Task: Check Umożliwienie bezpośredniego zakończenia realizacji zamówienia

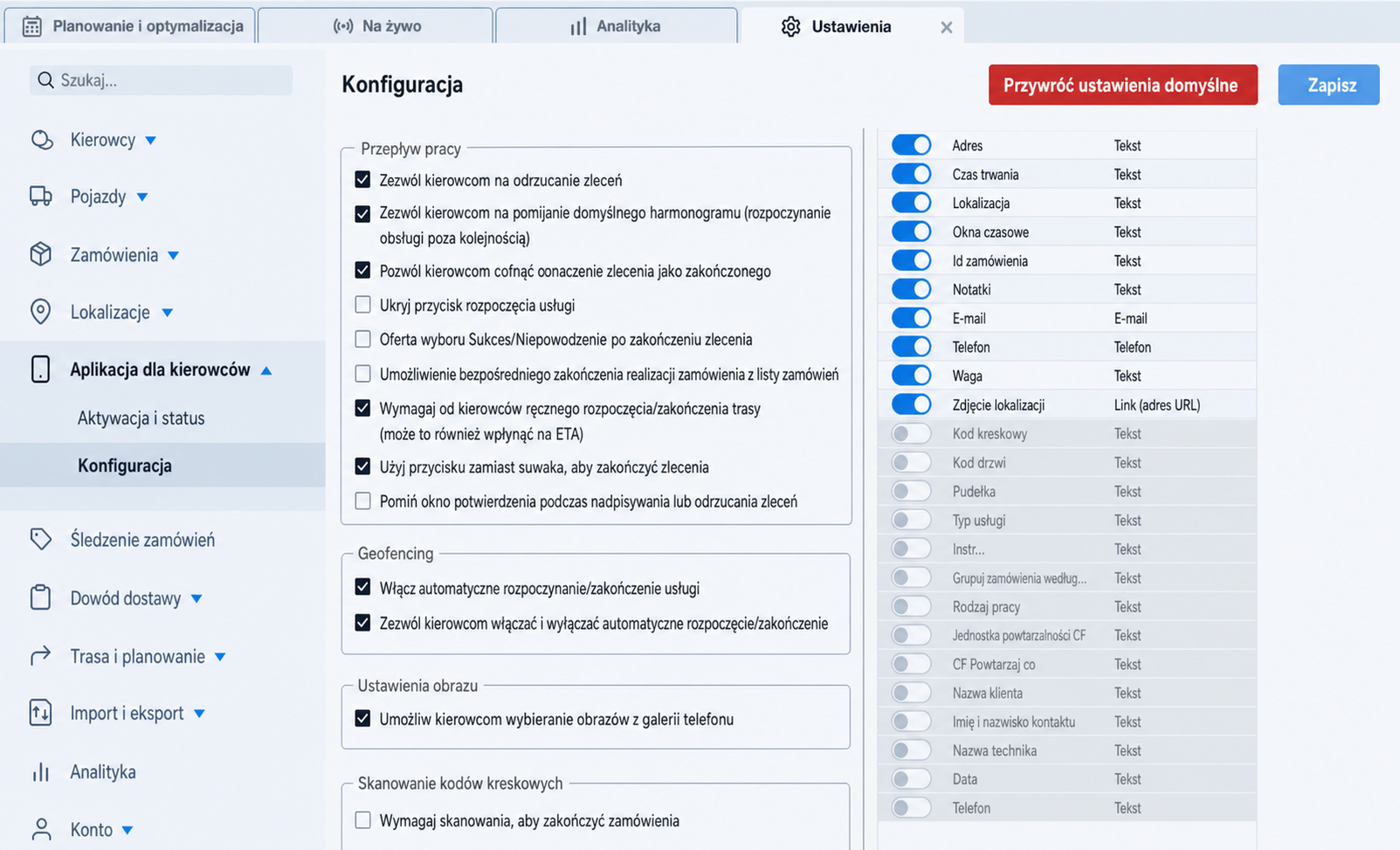Action: 362,374
